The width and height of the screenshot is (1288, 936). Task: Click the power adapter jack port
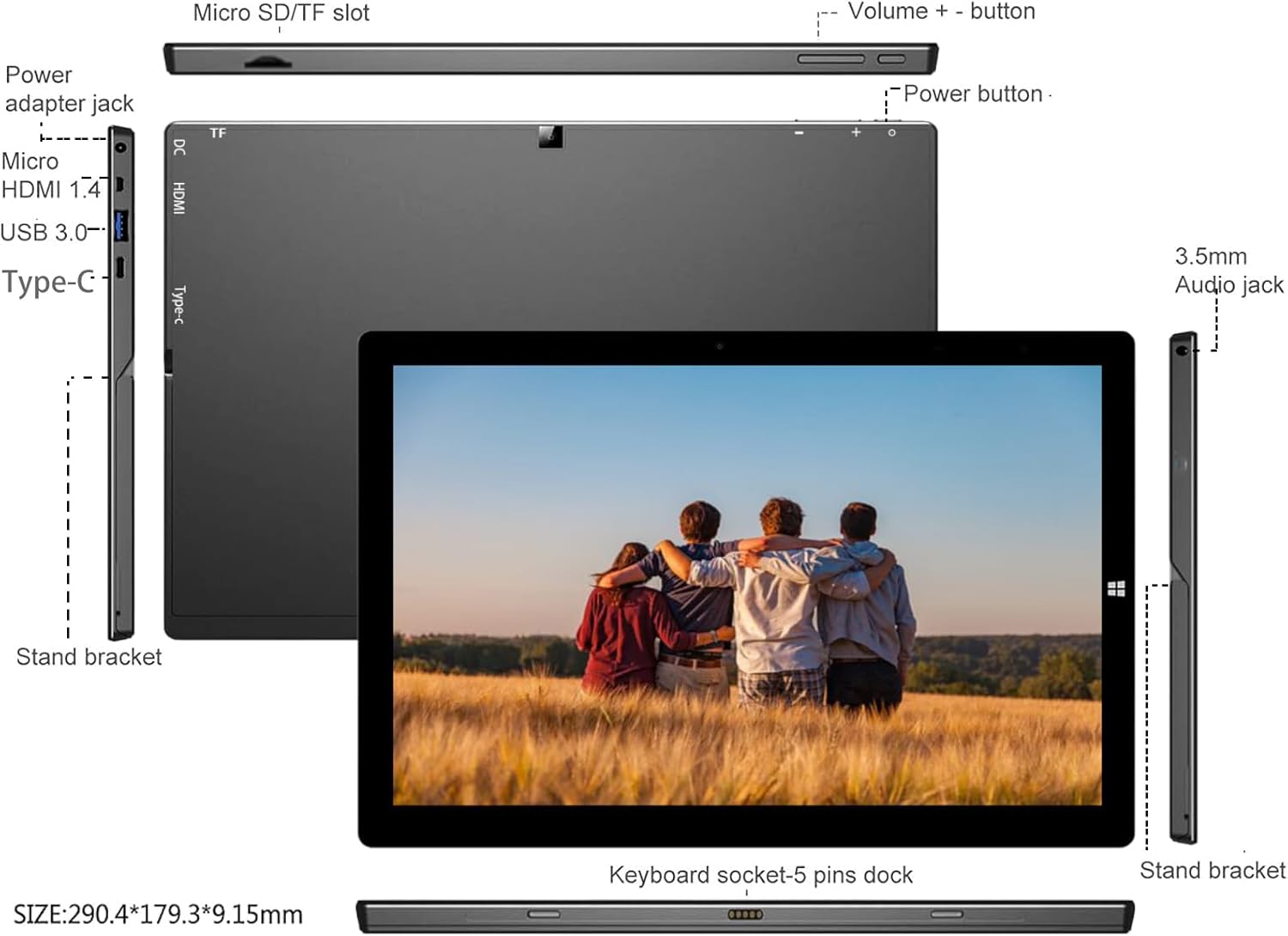click(120, 148)
